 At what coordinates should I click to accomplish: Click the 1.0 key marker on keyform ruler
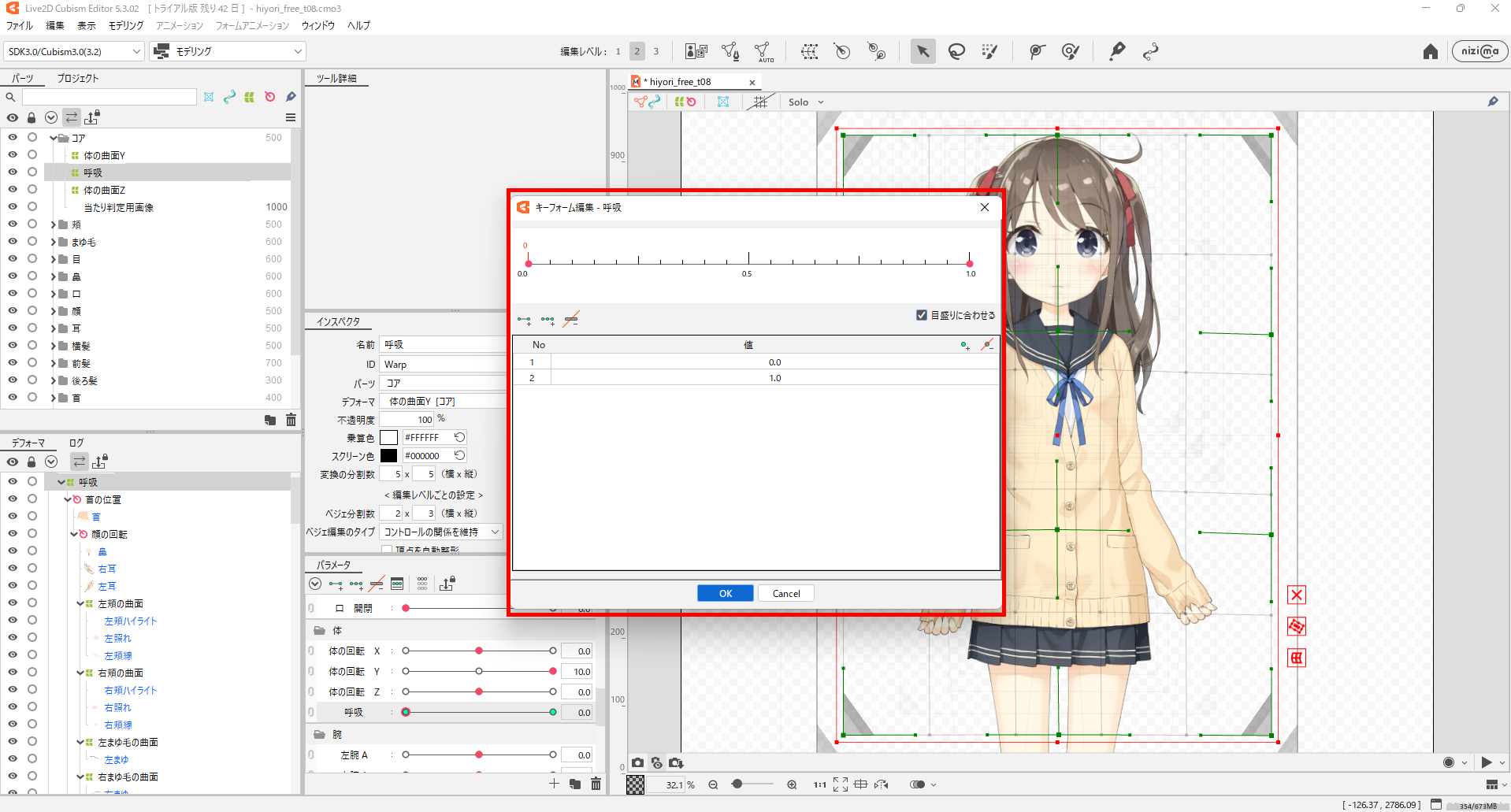969,264
